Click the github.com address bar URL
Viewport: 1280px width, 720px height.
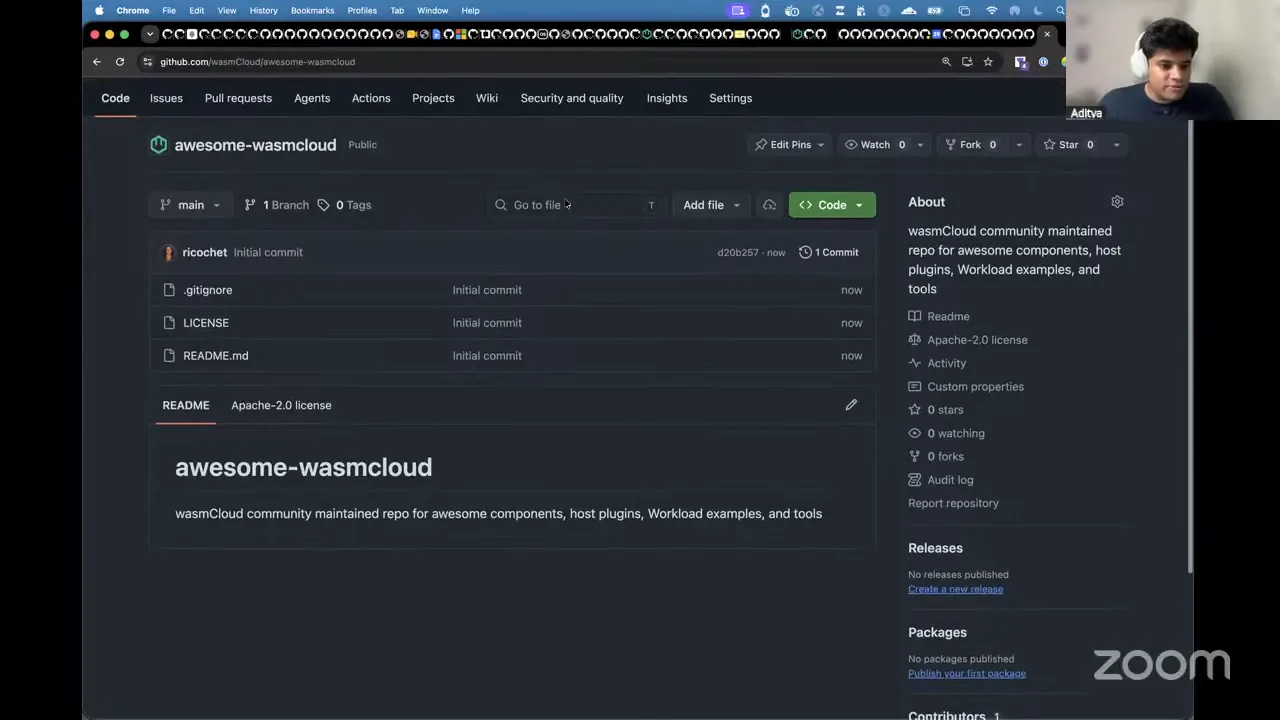tap(257, 62)
